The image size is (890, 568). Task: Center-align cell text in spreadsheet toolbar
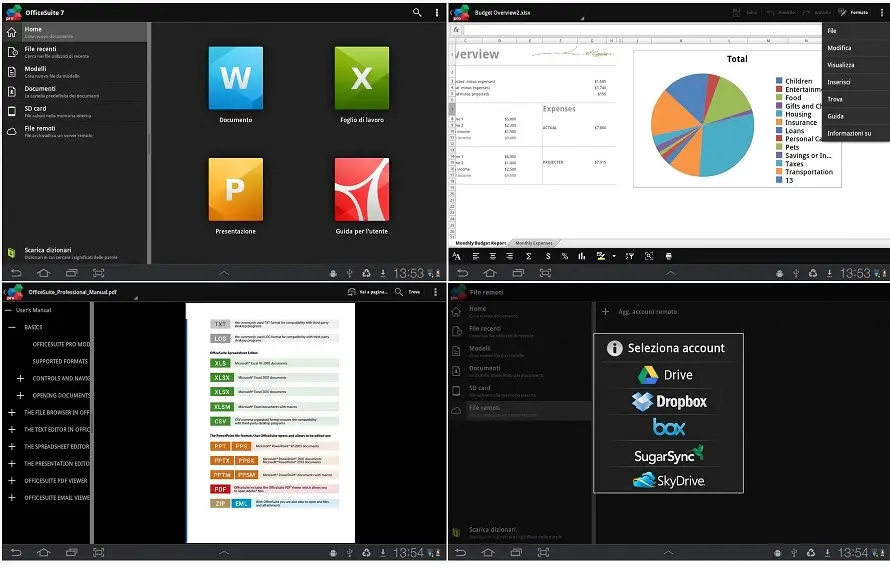(493, 256)
